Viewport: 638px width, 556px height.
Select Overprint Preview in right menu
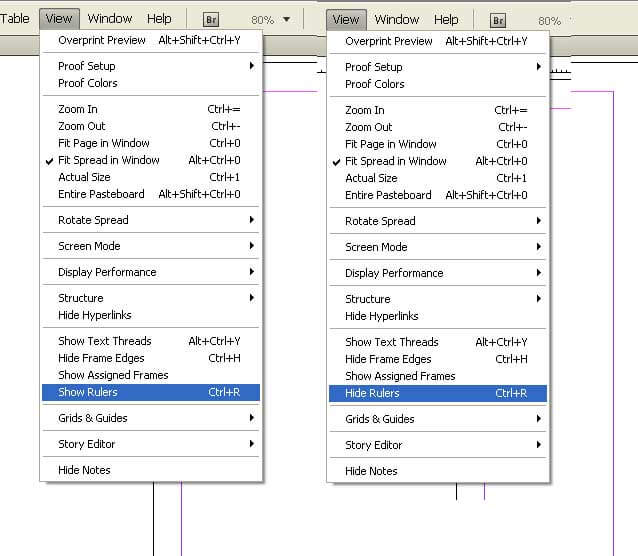click(438, 41)
